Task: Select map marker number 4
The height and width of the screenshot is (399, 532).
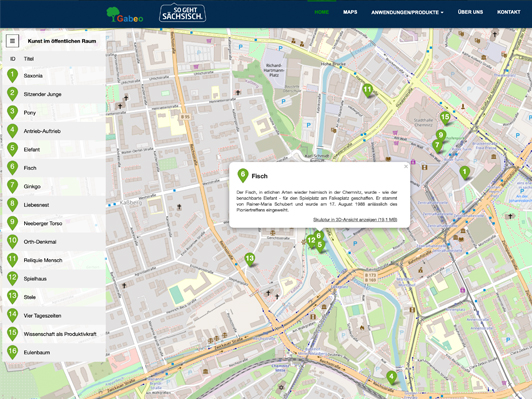Action: tap(391, 377)
